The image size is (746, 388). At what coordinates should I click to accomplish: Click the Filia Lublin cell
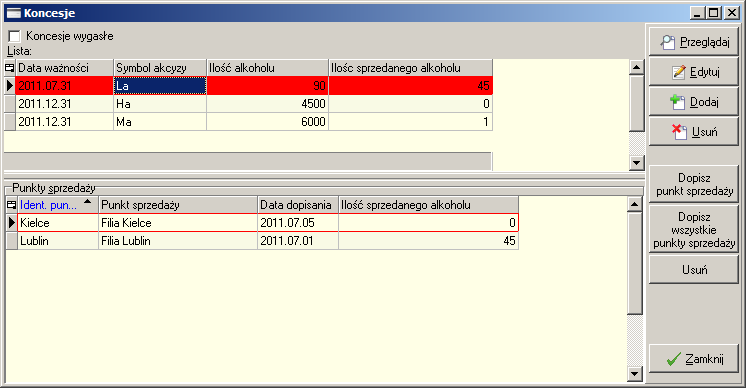pos(178,241)
